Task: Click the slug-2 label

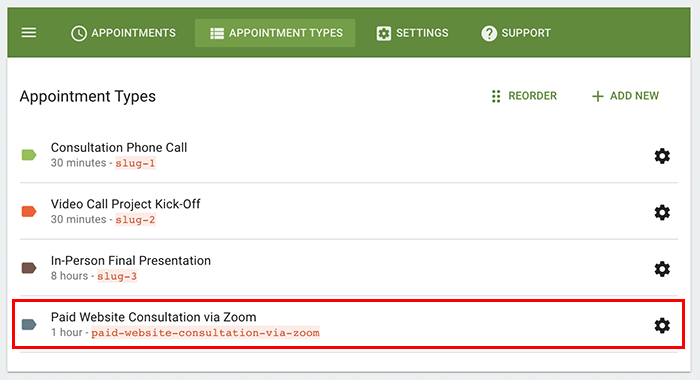Action: pos(135,220)
